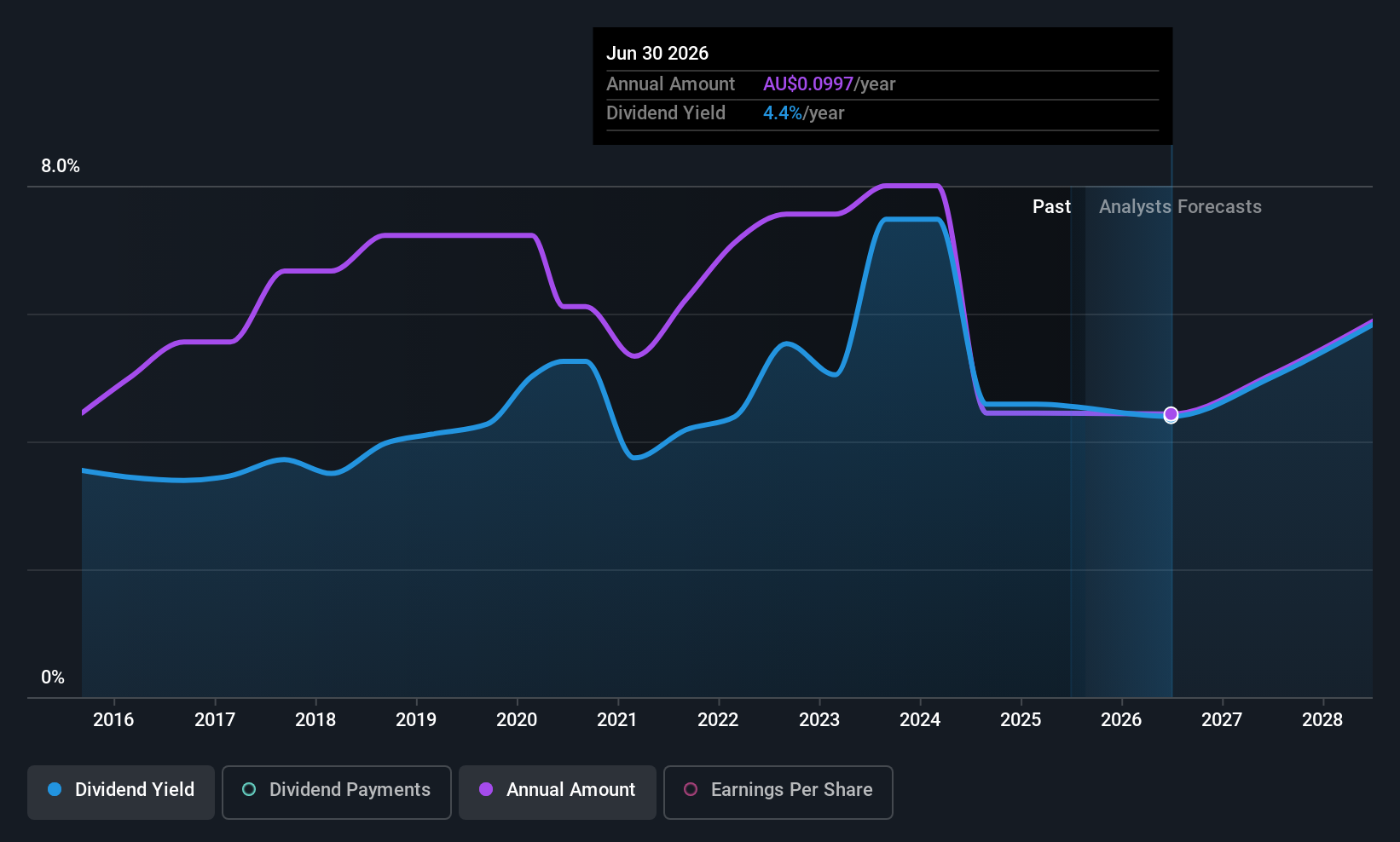Click the 4.4% dividend yield value

pos(783,113)
